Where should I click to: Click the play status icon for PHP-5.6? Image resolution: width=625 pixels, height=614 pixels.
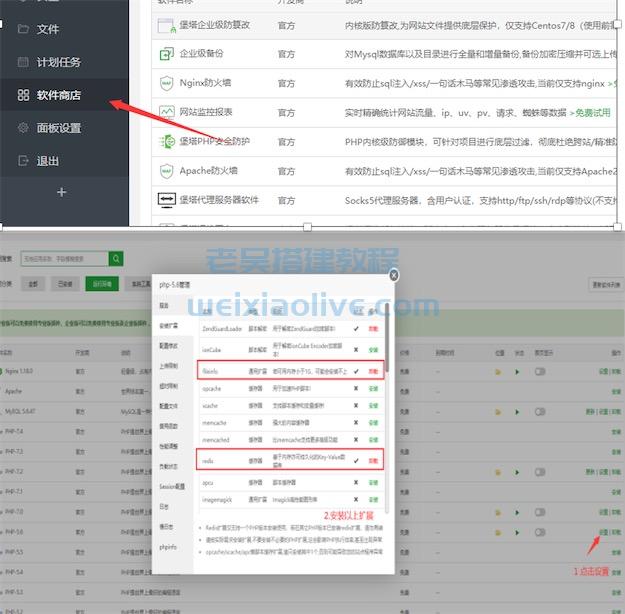pos(517,532)
